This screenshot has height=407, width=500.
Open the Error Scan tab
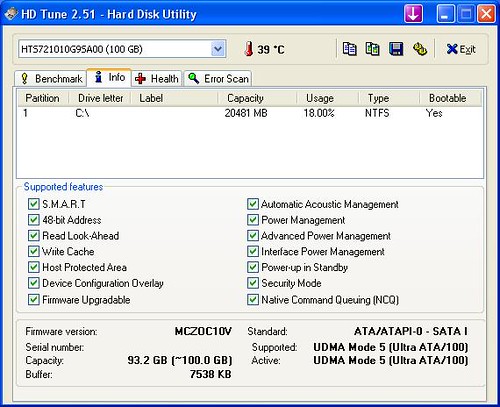click(218, 79)
